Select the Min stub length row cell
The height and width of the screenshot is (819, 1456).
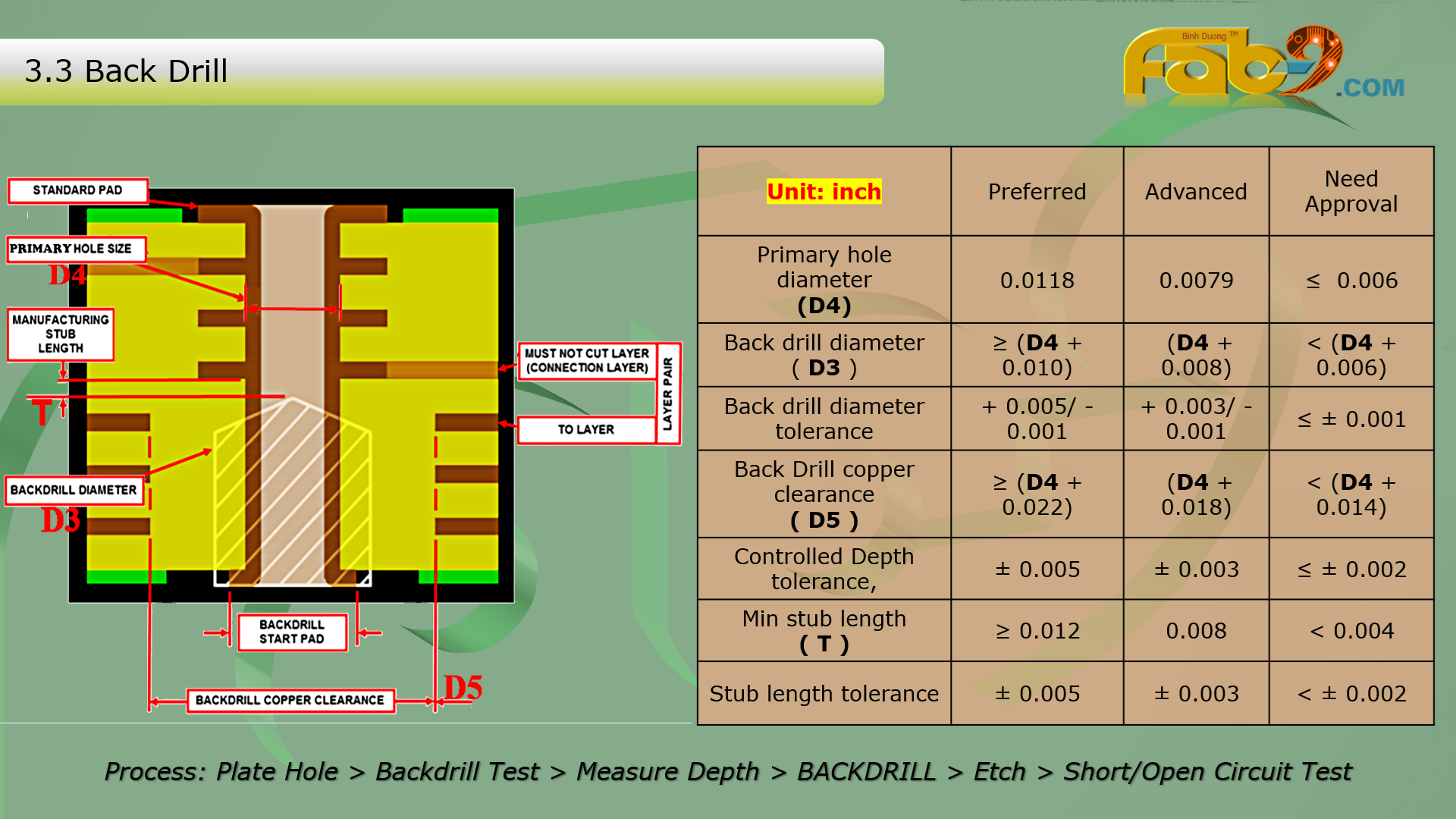point(824,631)
